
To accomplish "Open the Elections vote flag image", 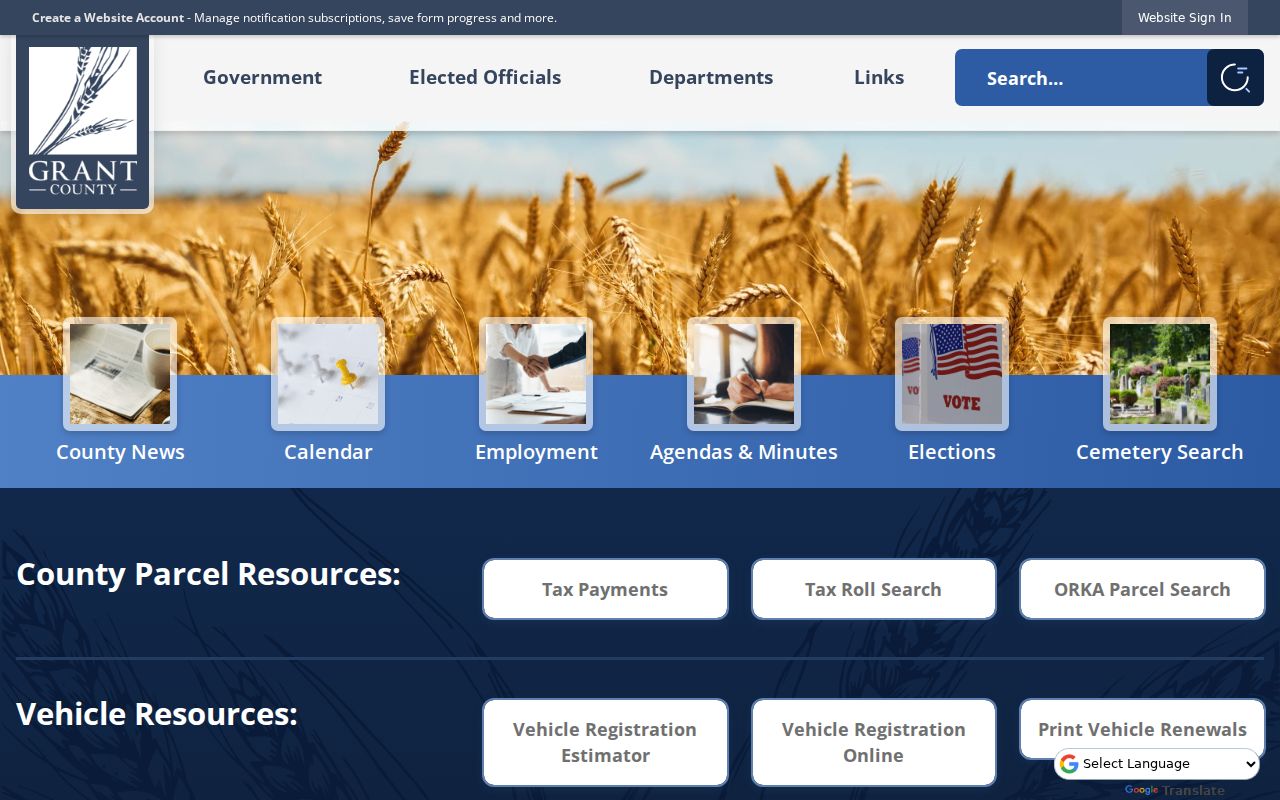I will click(952, 374).
